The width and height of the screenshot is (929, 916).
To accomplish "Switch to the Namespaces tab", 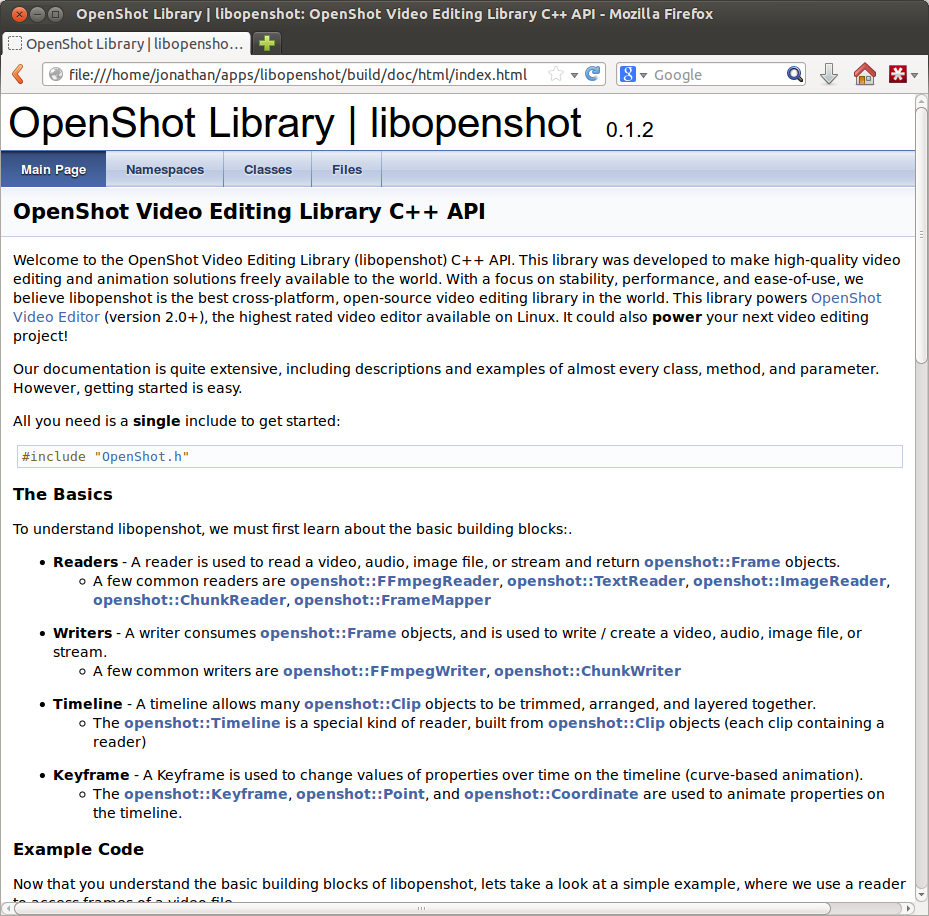I will pyautogui.click(x=165, y=170).
